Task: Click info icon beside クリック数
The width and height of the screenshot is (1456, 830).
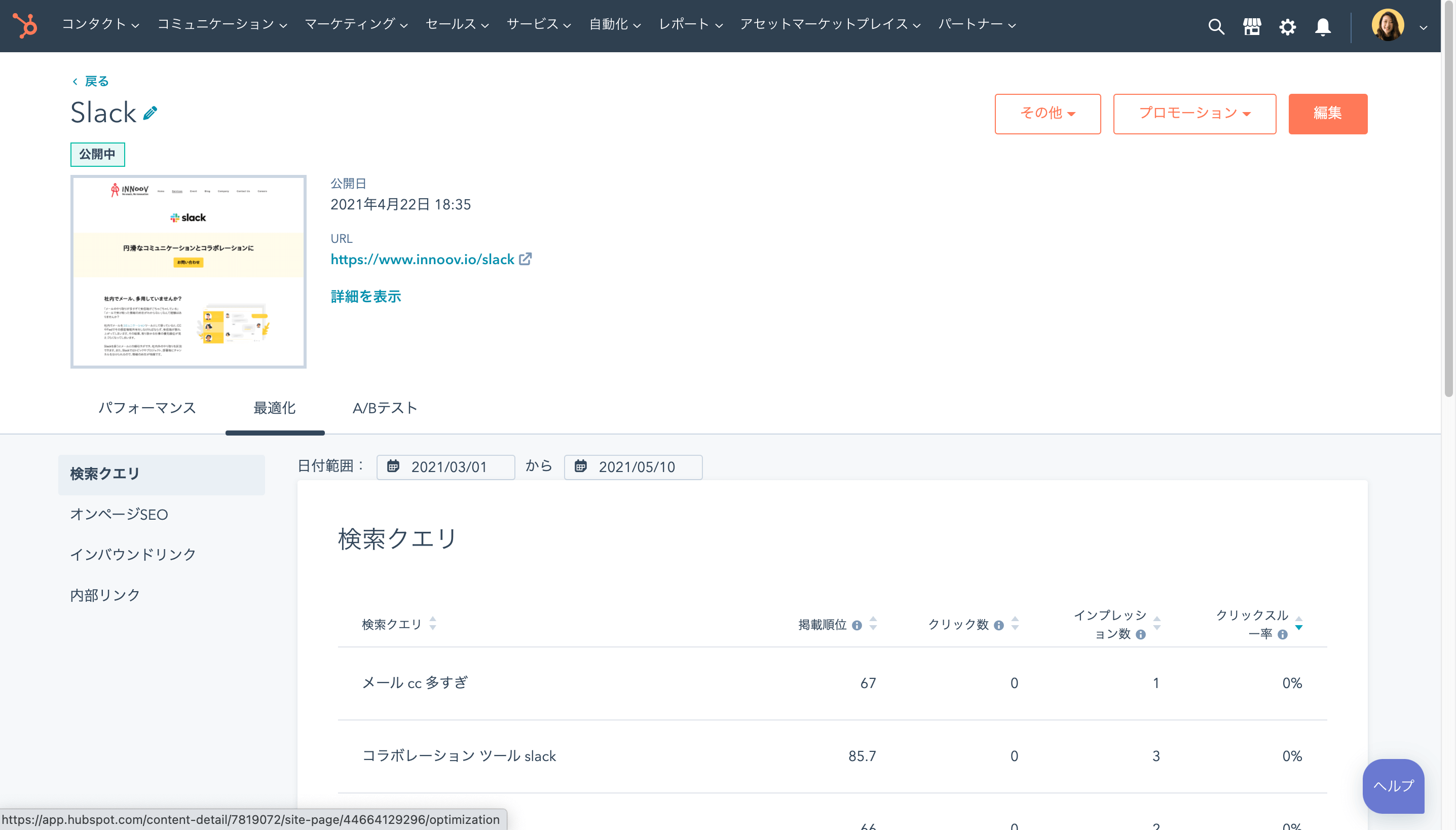Action: pyautogui.click(x=998, y=625)
